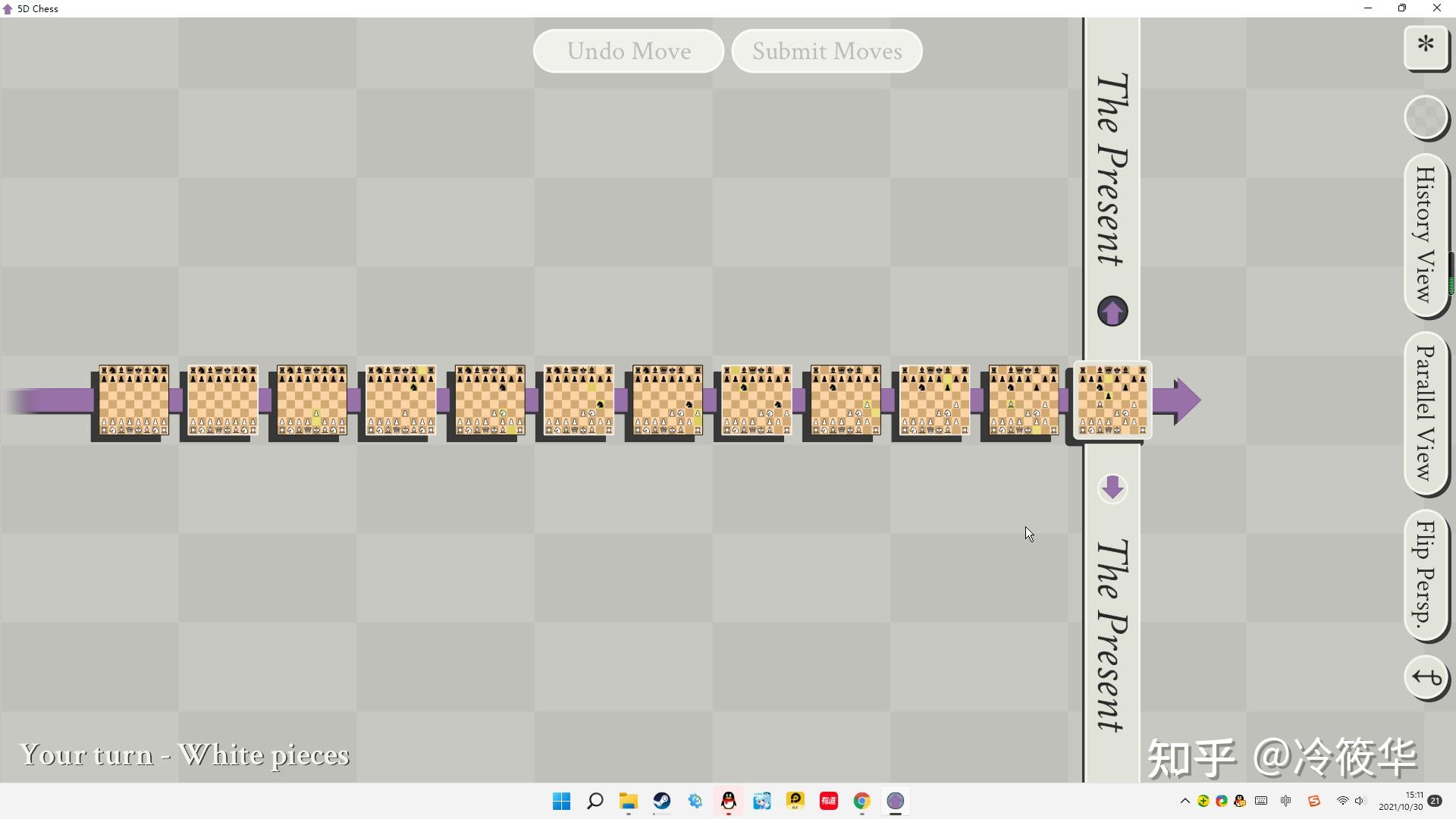Toggle History View
Image resolution: width=1456 pixels, height=819 pixels.
[1425, 235]
